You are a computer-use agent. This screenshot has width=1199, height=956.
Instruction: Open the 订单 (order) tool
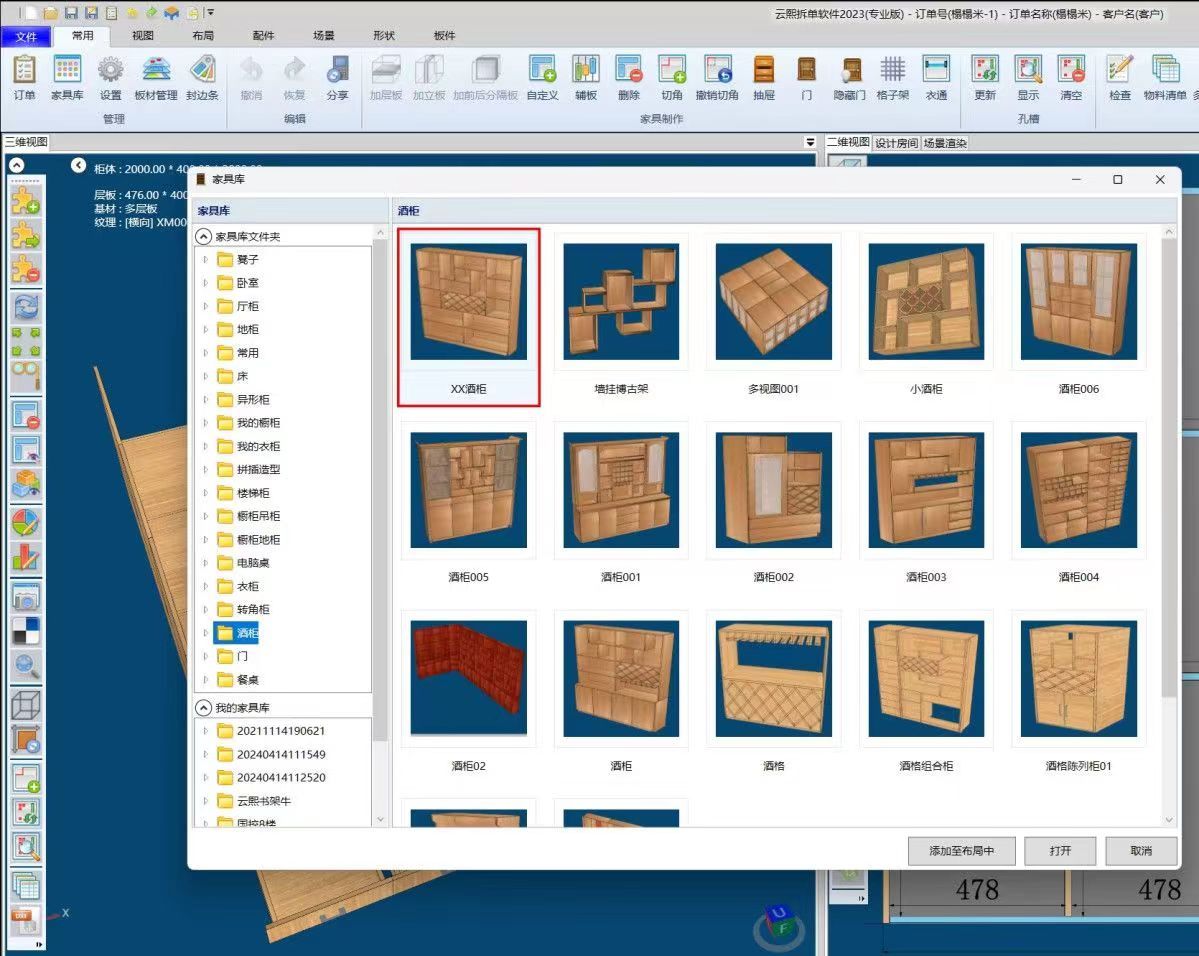(x=24, y=78)
